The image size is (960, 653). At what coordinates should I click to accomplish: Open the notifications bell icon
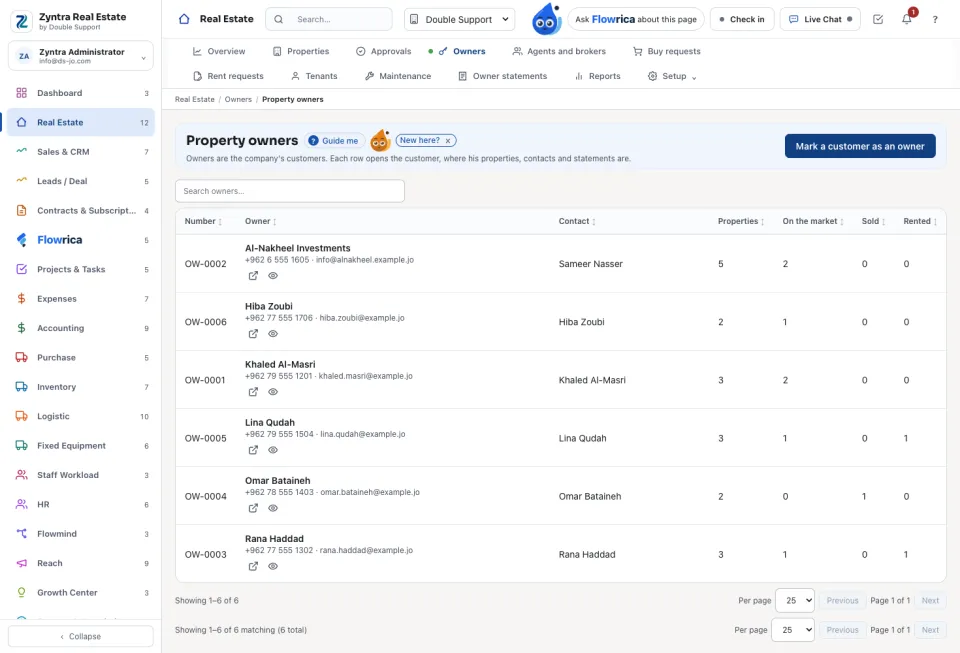(x=907, y=19)
